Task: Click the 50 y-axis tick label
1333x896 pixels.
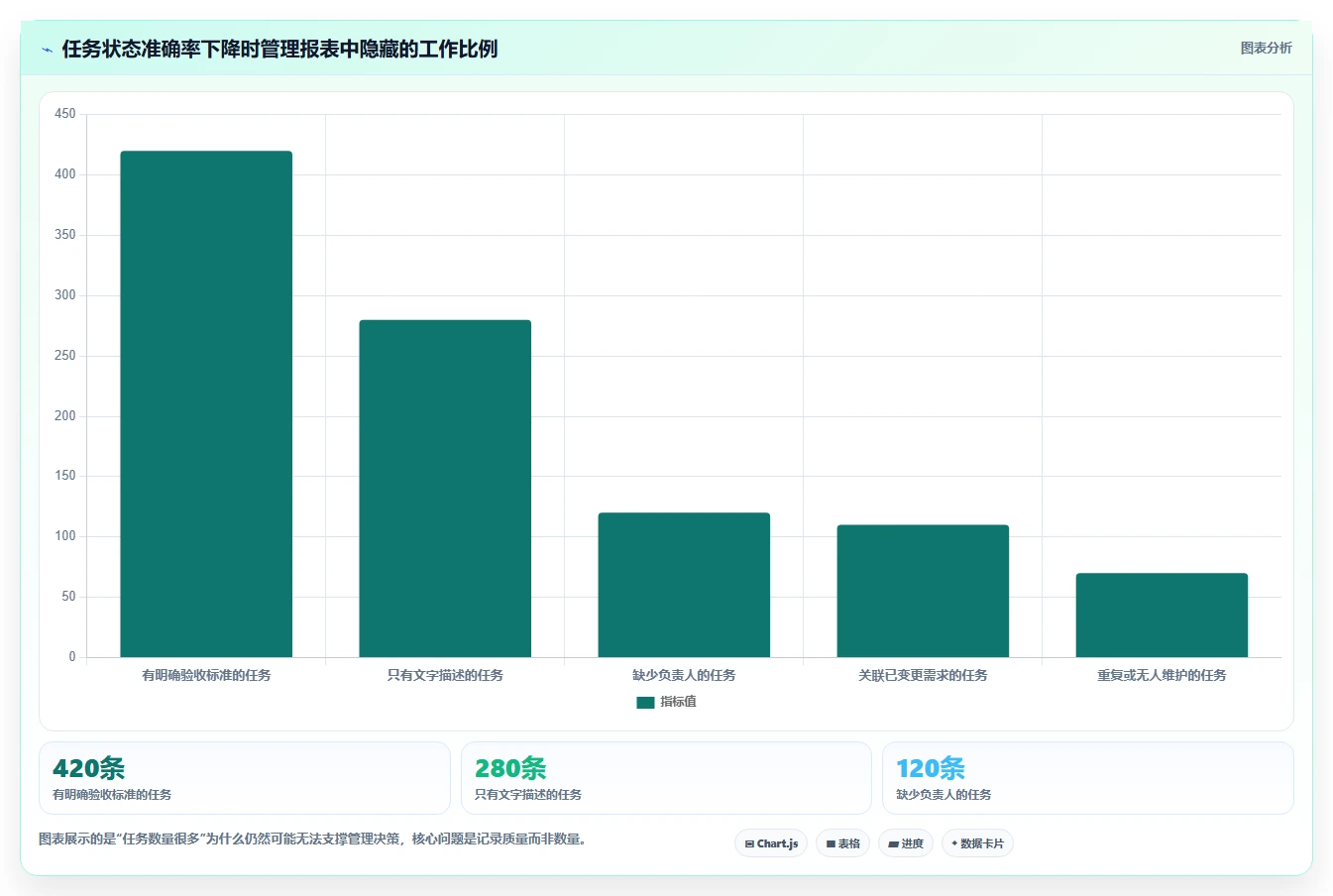Action: [x=68, y=597]
